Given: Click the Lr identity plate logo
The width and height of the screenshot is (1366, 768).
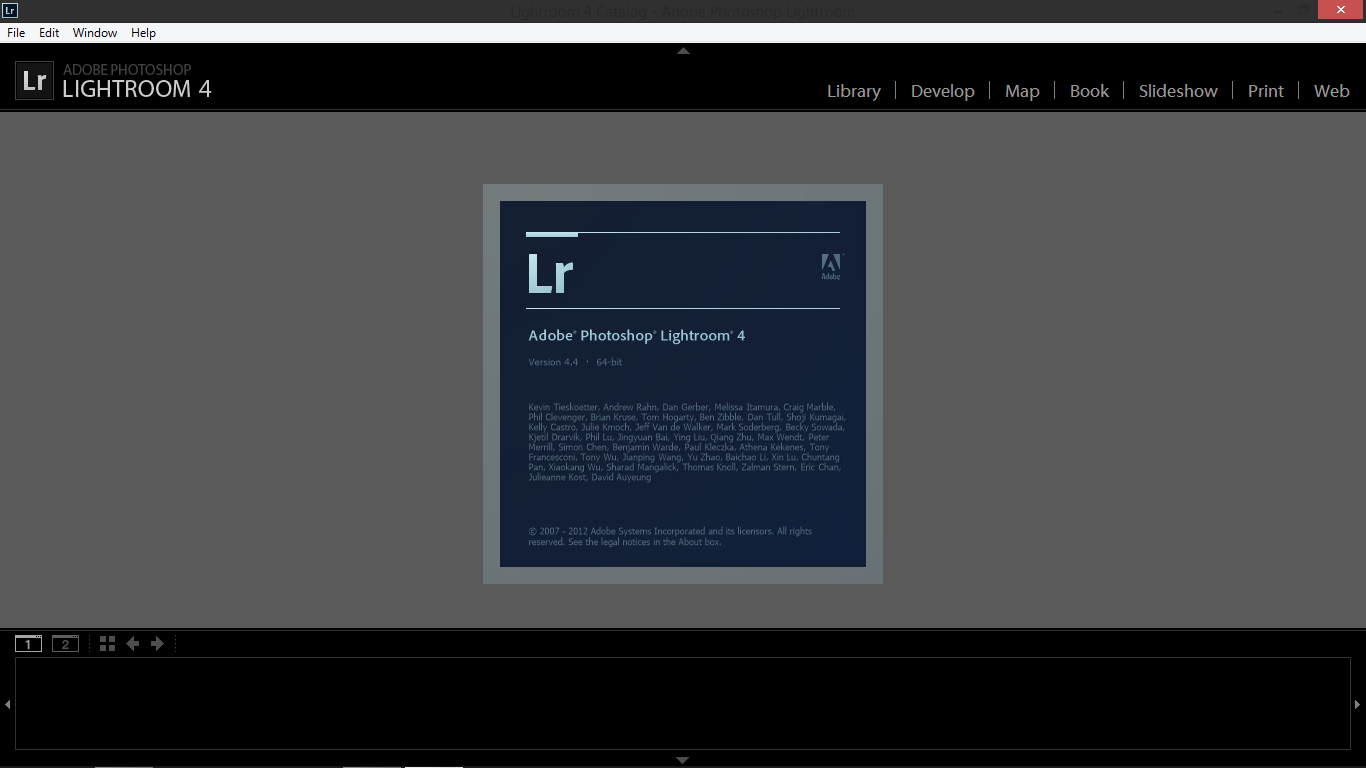Looking at the screenshot, I should click(34, 81).
